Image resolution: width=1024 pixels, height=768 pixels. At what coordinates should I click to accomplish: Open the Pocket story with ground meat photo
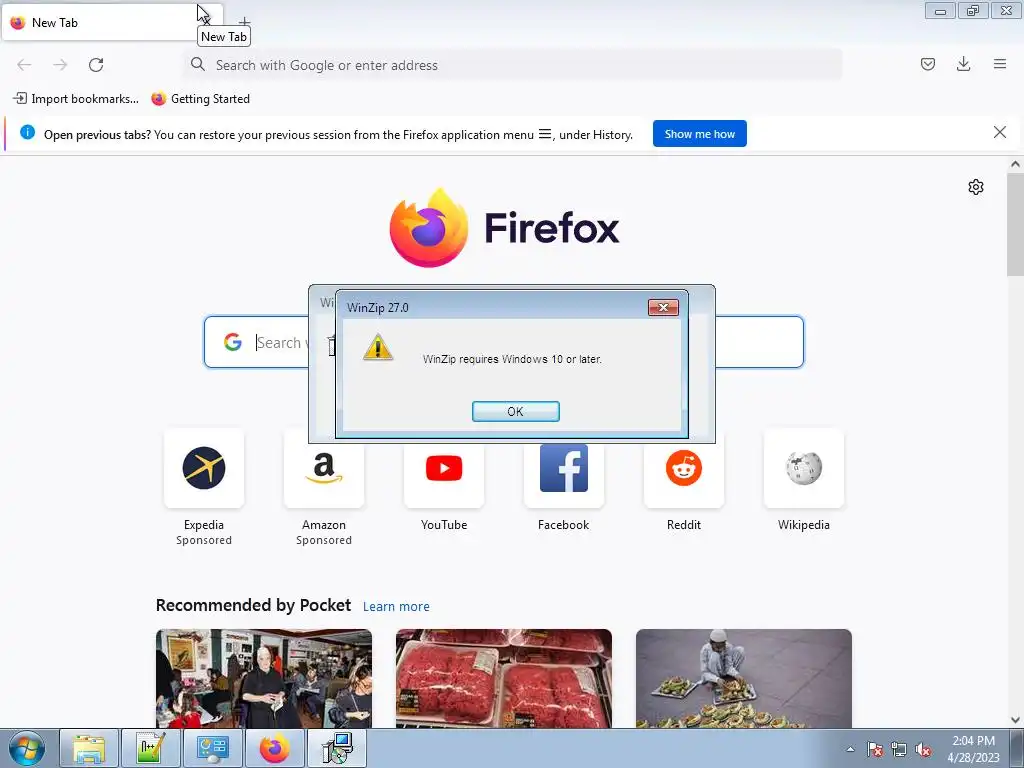pyautogui.click(x=504, y=678)
